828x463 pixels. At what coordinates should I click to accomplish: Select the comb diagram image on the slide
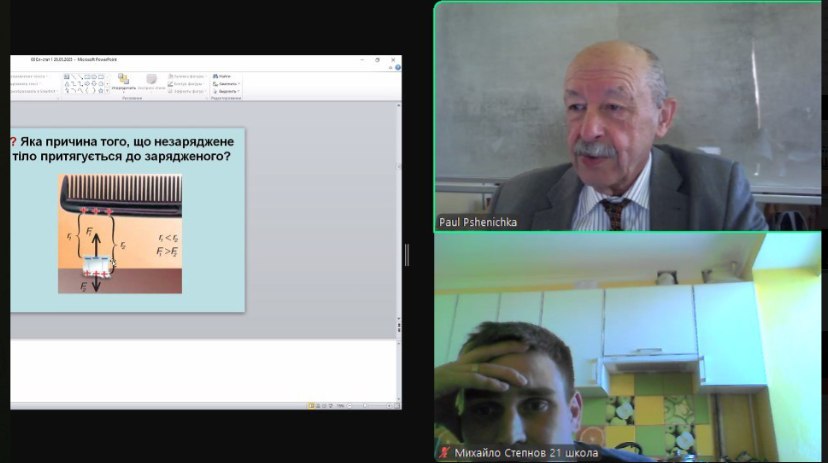120,233
